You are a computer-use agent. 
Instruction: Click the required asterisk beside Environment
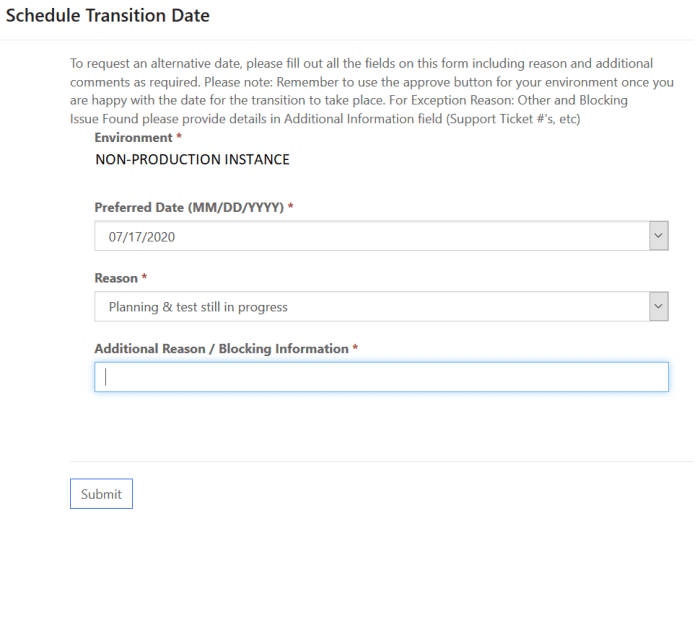179,138
